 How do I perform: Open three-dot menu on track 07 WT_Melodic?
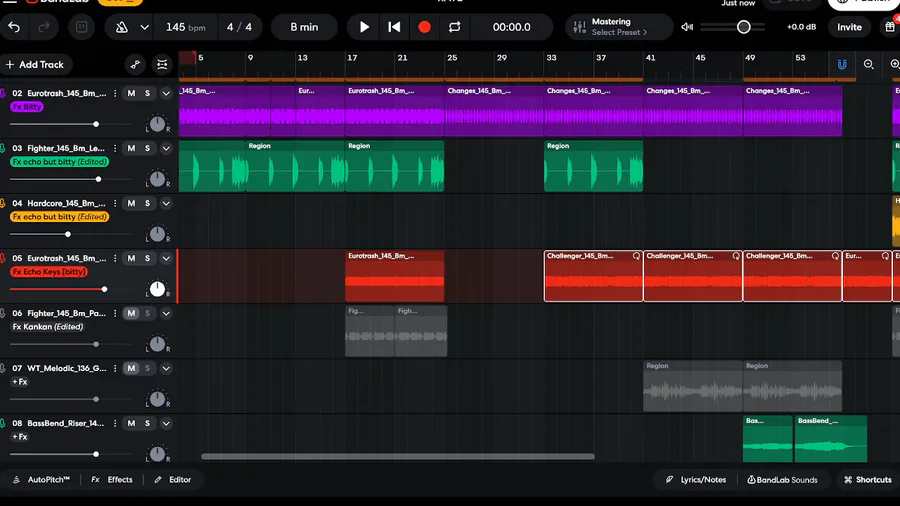[115, 368]
